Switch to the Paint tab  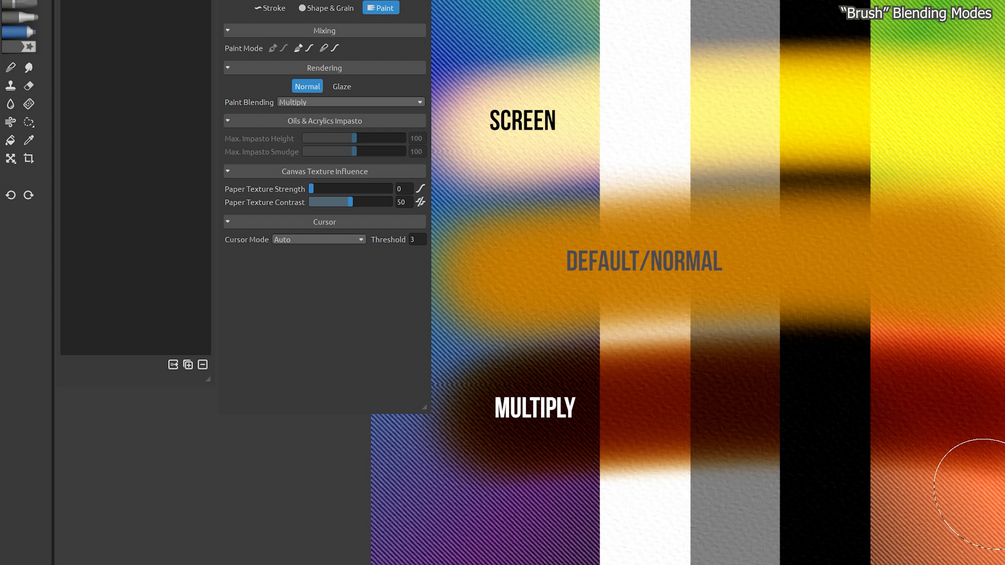(381, 8)
